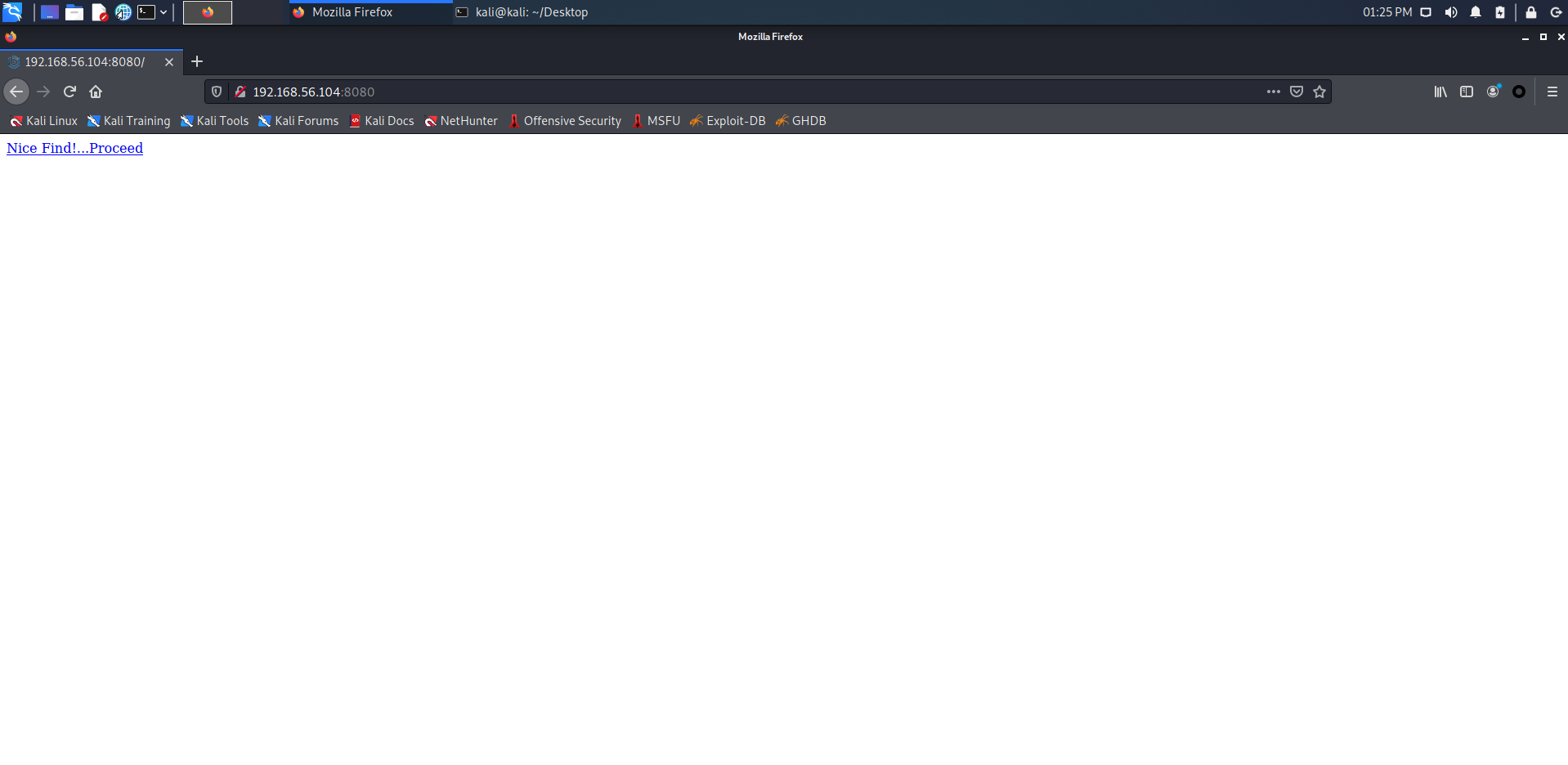This screenshot has height=765, width=1568.
Task: Click the dark circular extension icon
Action: [x=1519, y=92]
